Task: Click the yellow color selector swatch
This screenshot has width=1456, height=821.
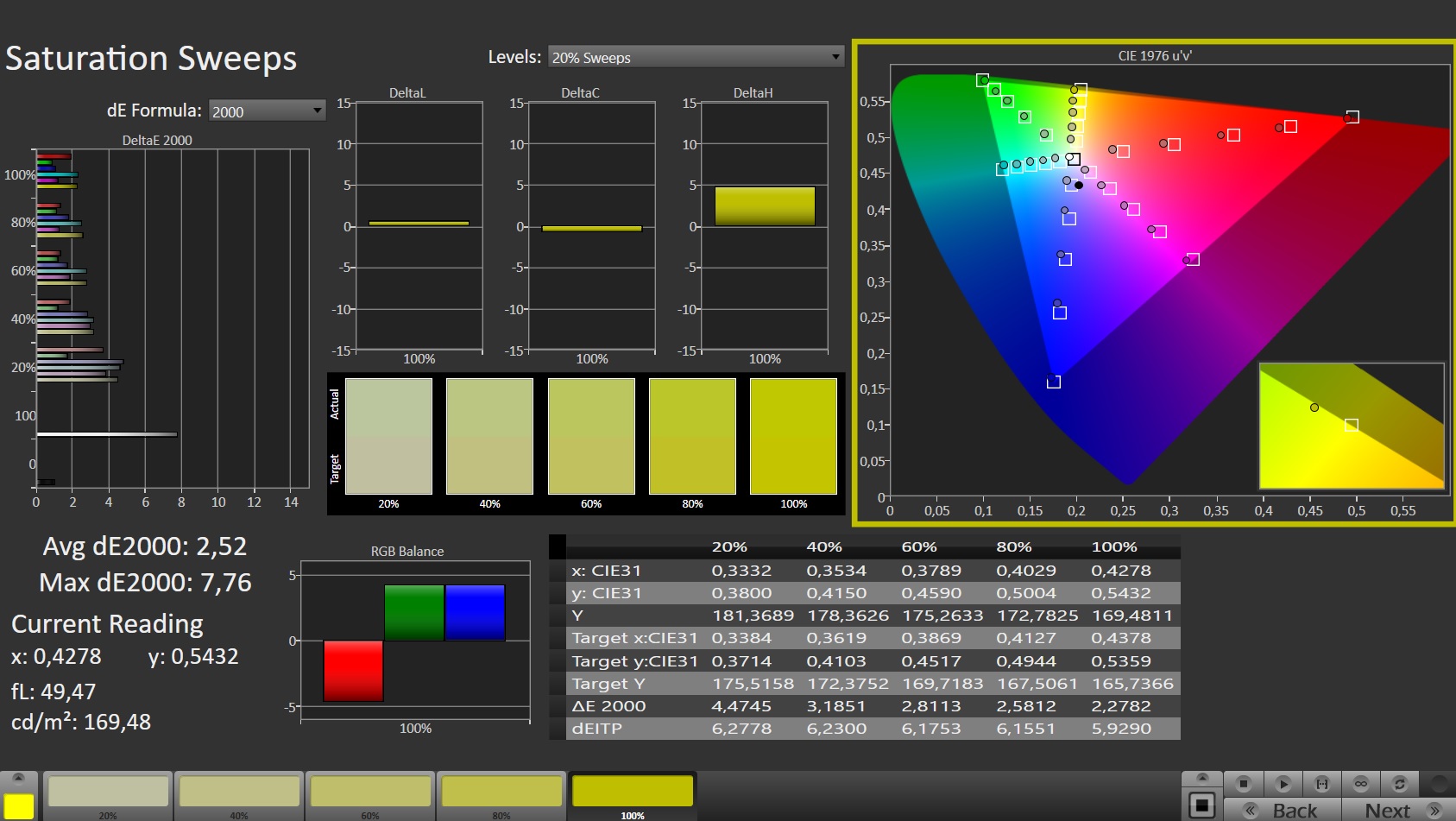Action: 18,805
